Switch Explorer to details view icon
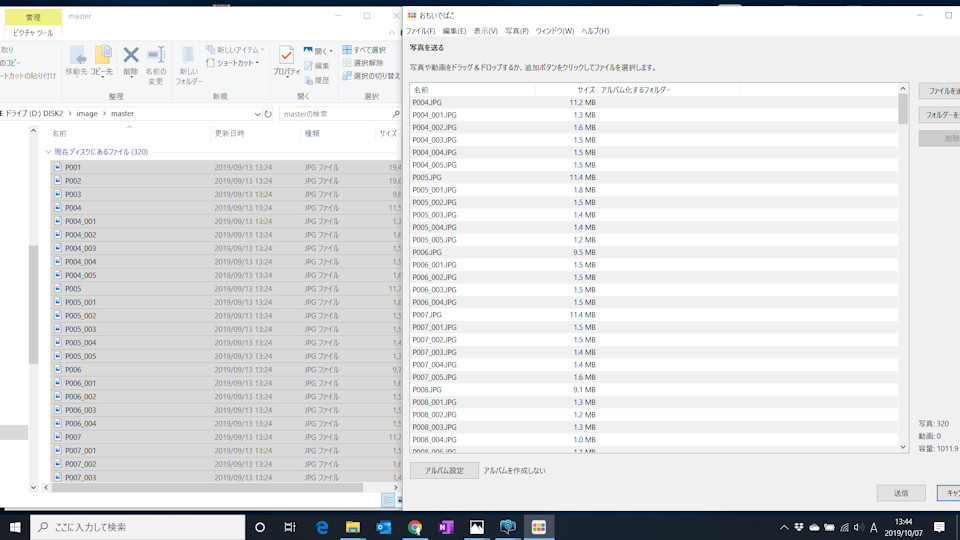Screen dimensions: 960x540 pyautogui.click(x=388, y=500)
